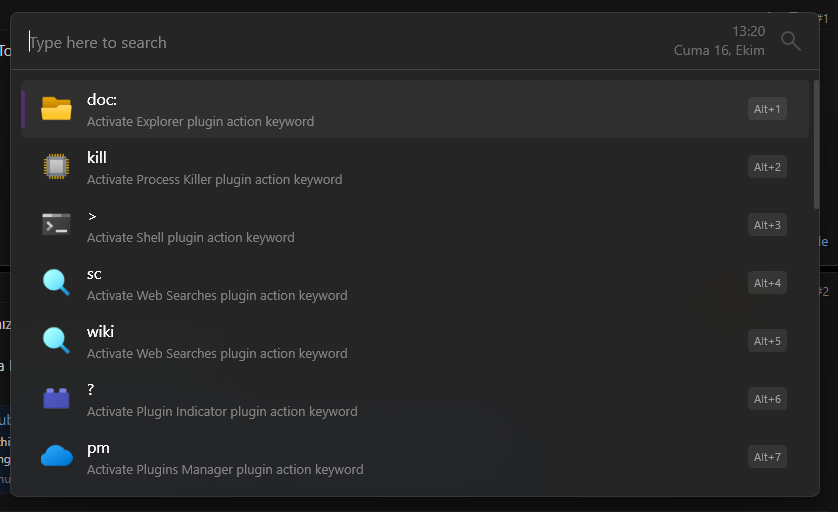Click the Alt+6 hotkey badge
838x512 pixels.
click(767, 399)
